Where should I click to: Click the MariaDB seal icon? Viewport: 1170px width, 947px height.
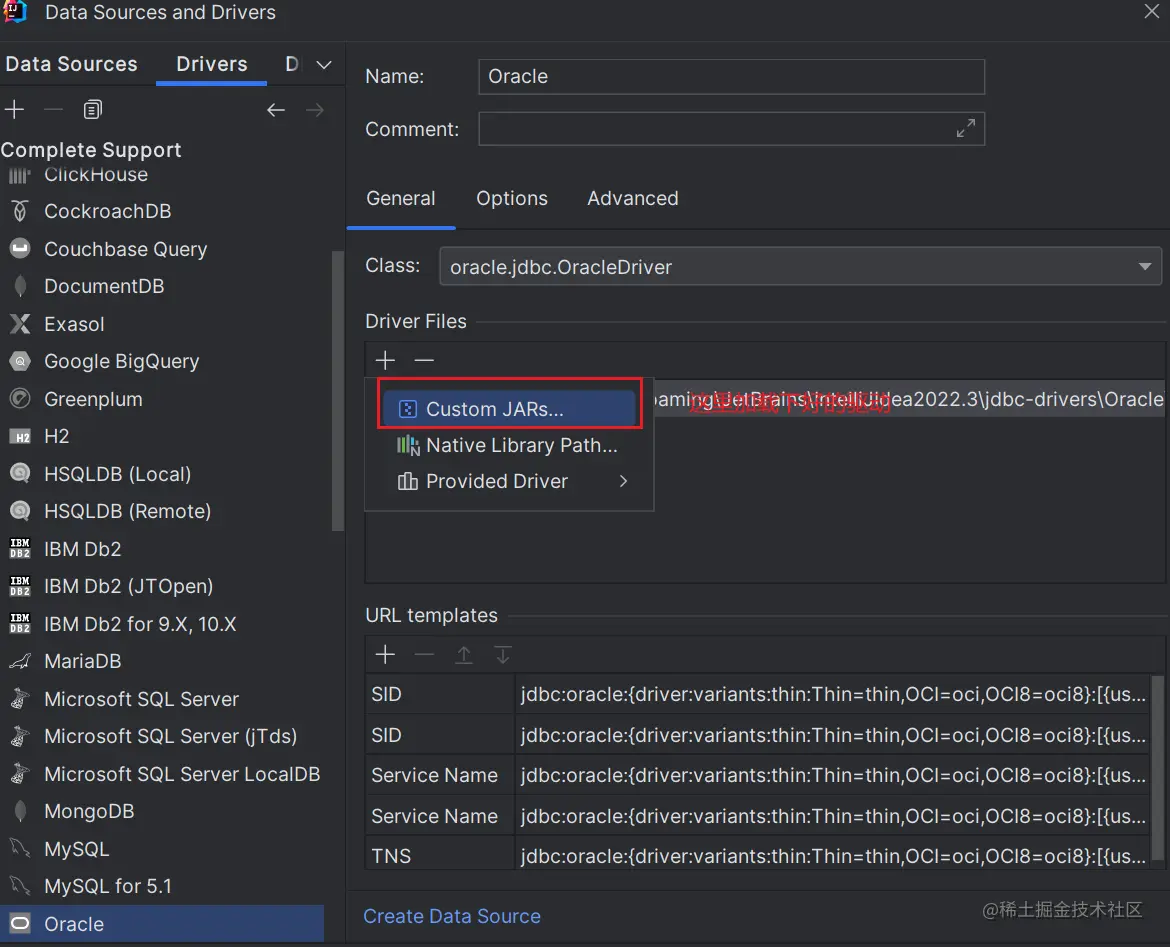coord(20,661)
